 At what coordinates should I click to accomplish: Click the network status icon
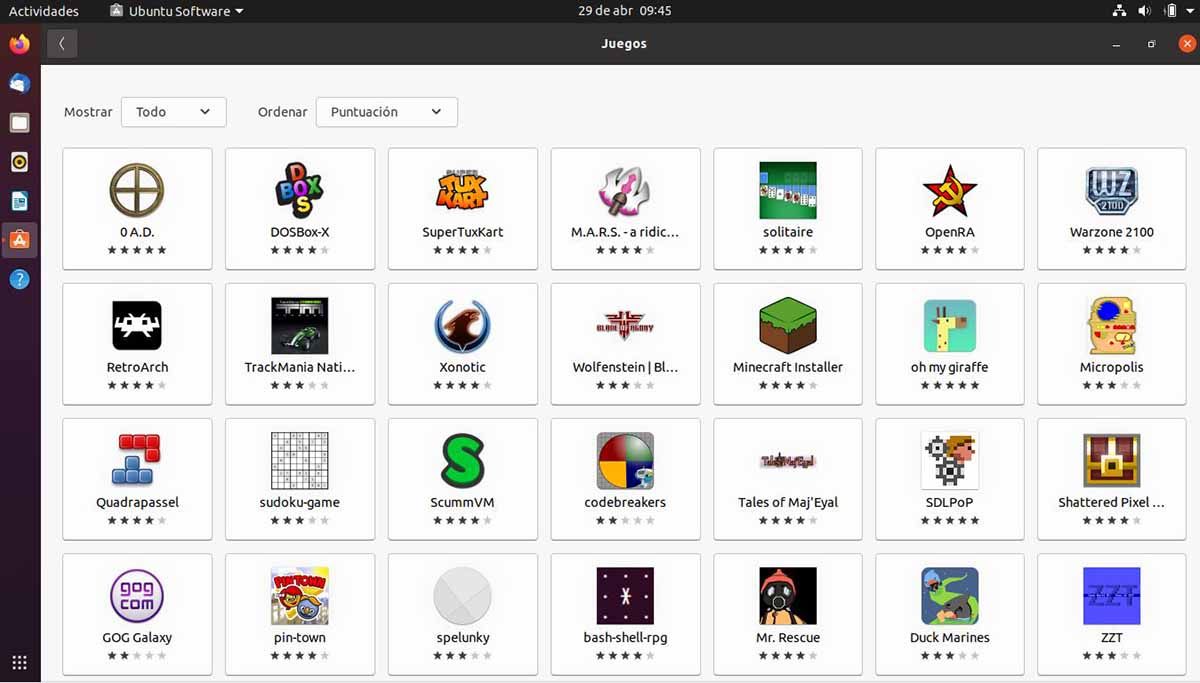coord(1119,11)
